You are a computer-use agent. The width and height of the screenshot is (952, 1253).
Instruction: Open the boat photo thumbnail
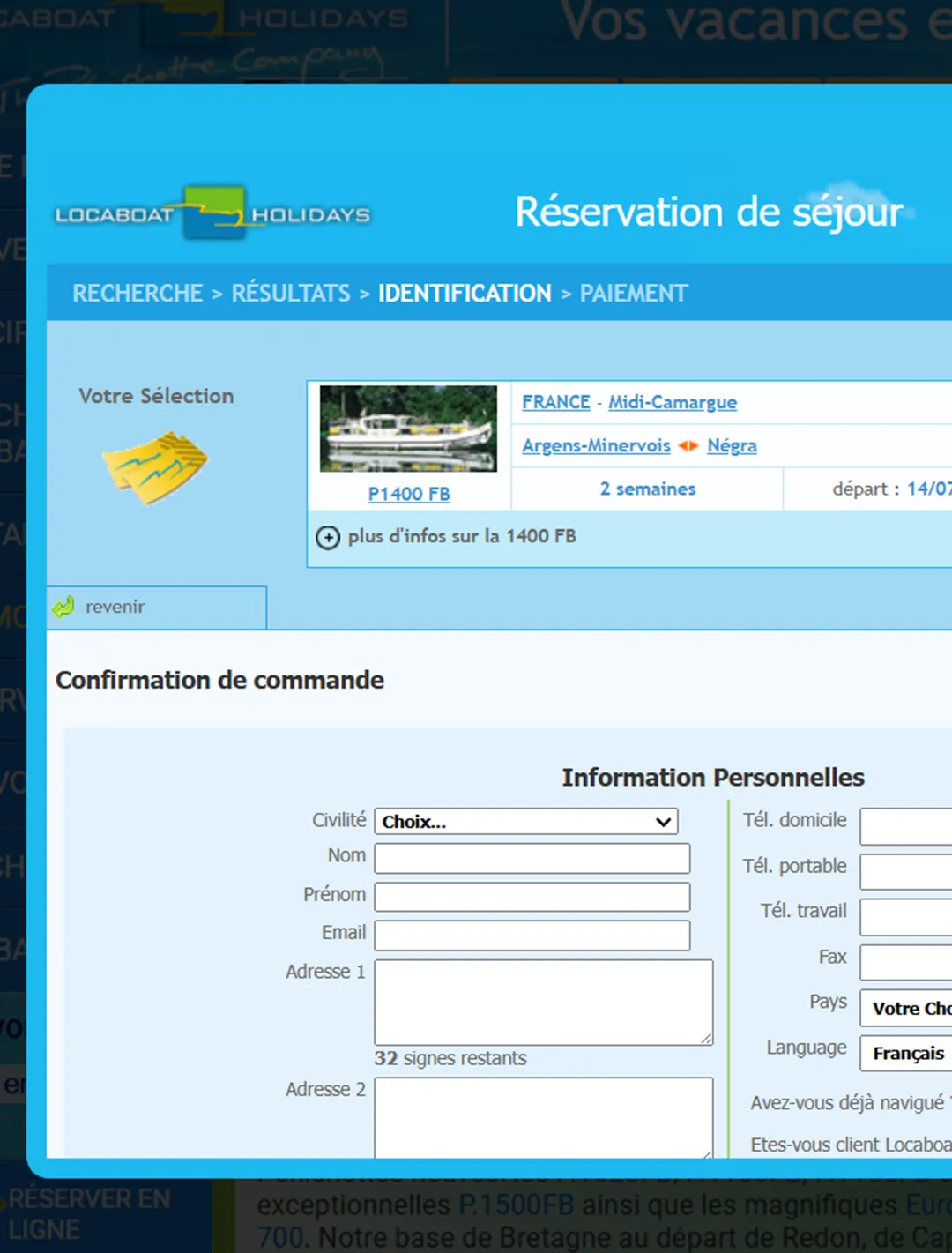click(408, 429)
